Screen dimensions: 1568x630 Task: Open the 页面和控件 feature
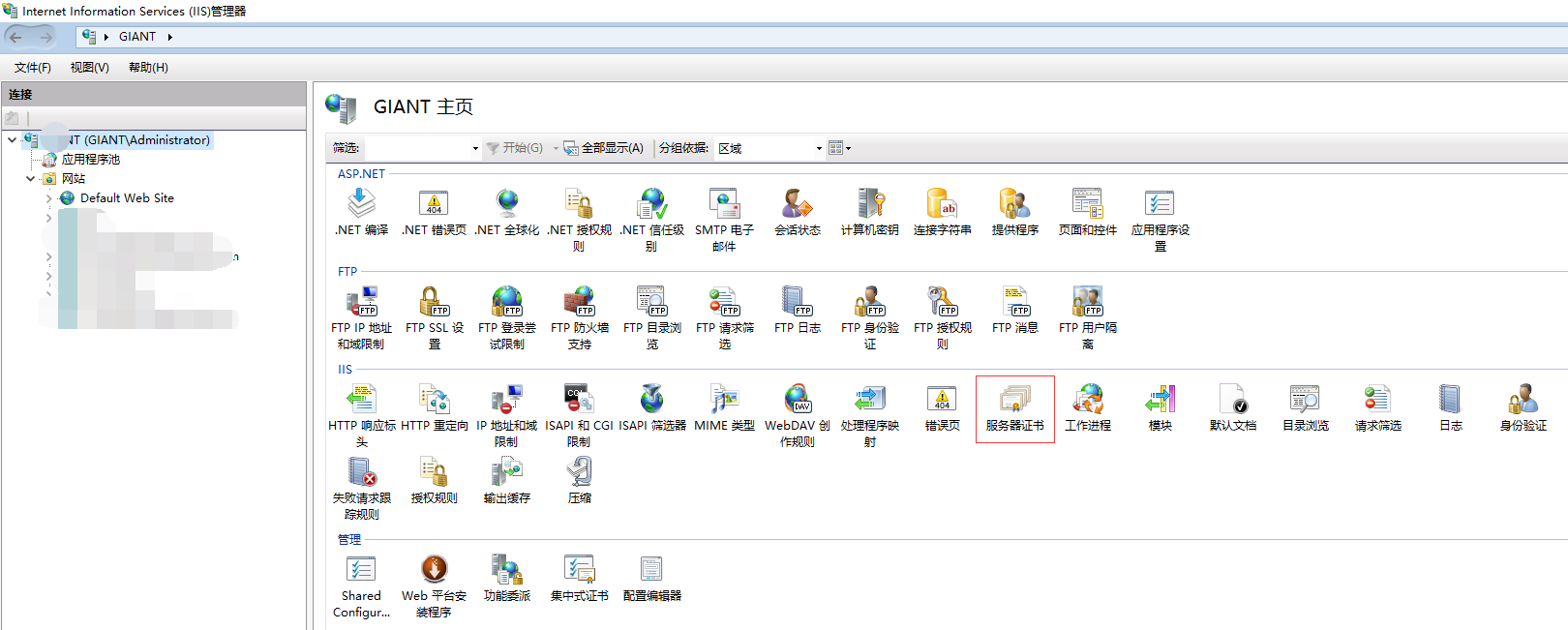click(1087, 213)
